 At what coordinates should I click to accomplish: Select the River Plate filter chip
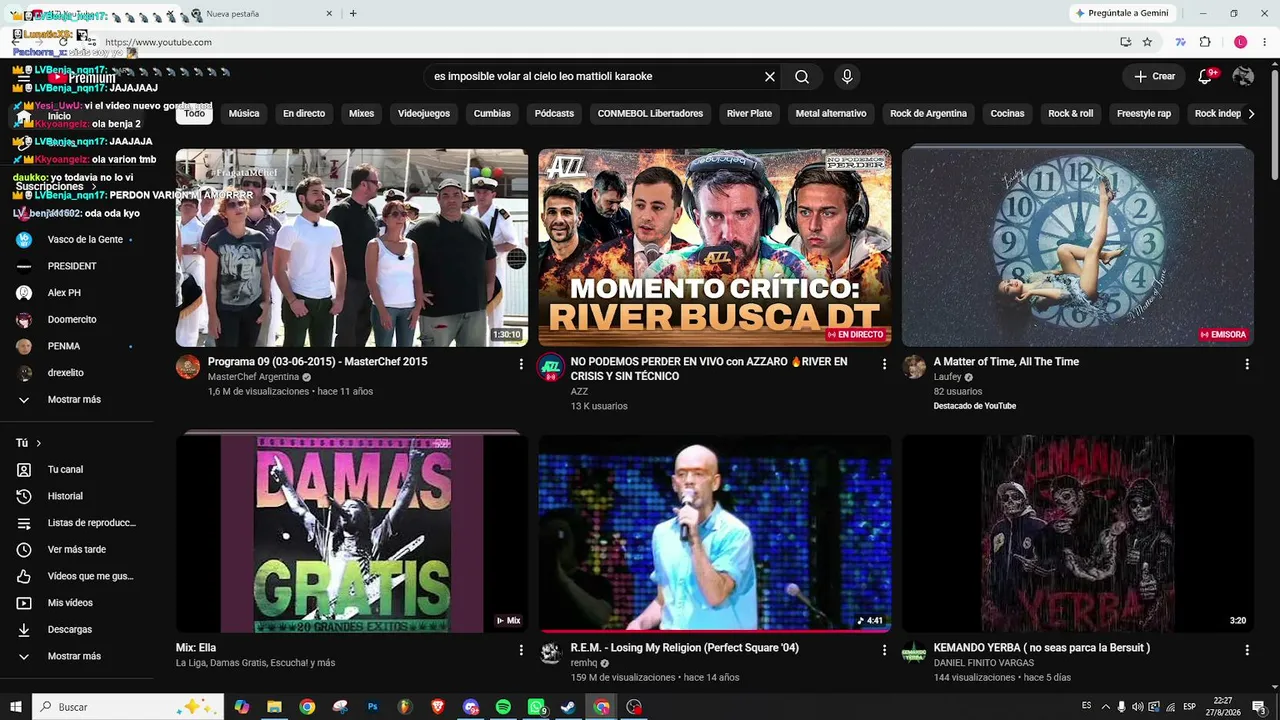click(x=749, y=114)
